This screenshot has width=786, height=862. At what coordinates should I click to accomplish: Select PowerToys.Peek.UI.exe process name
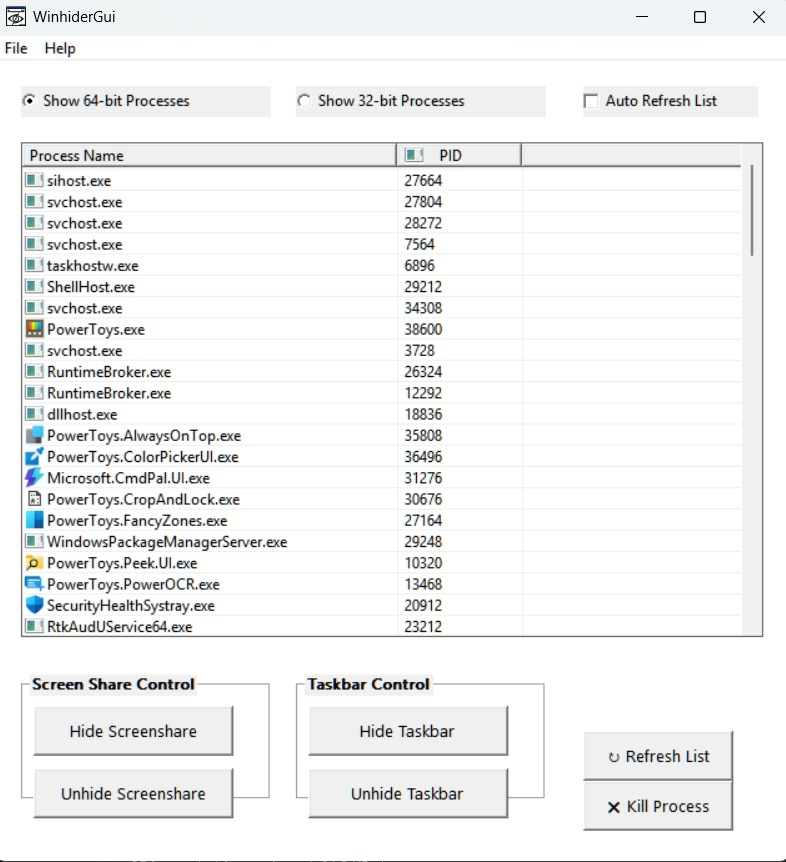(x=122, y=563)
